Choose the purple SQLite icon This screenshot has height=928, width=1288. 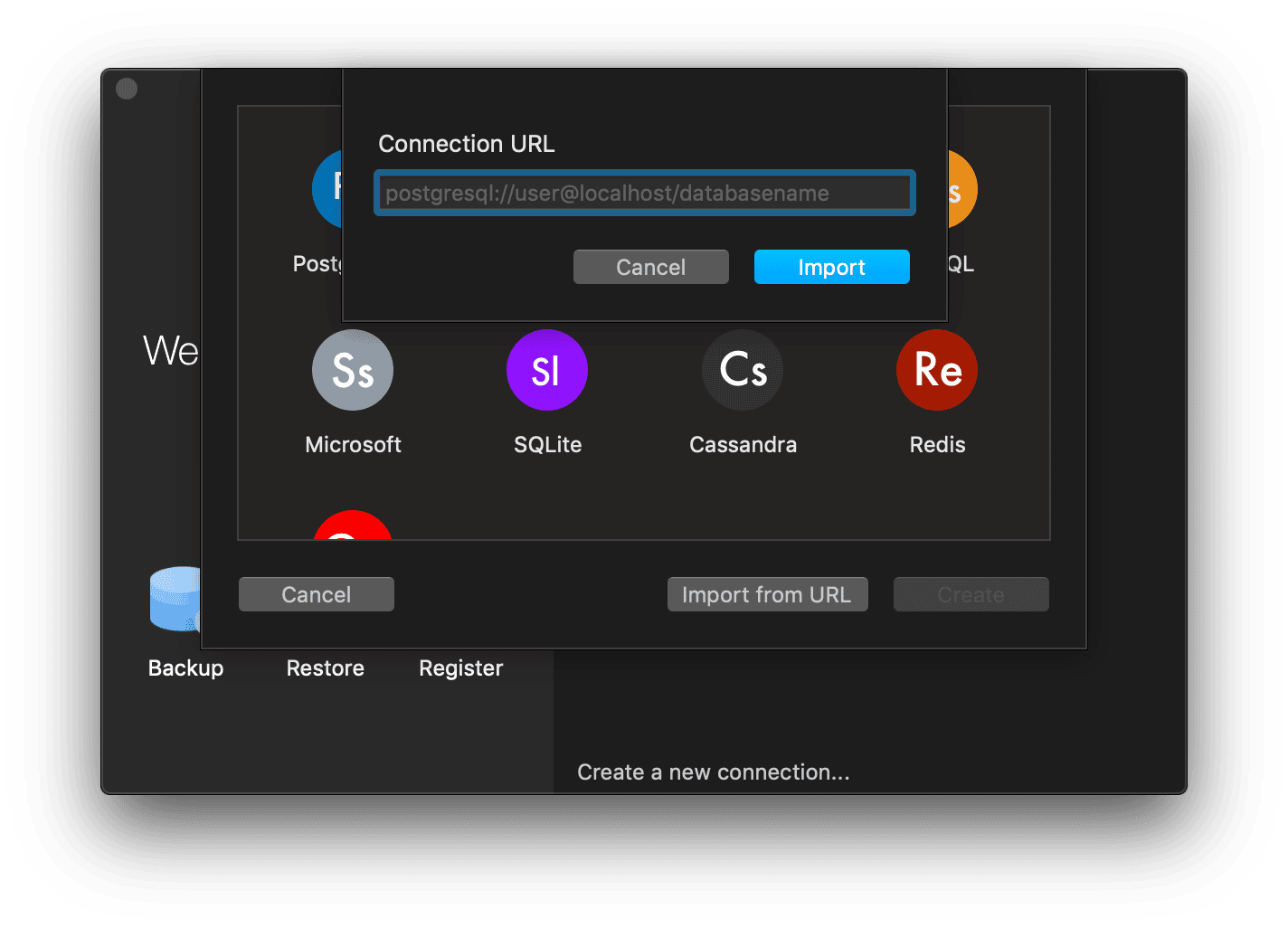(547, 370)
